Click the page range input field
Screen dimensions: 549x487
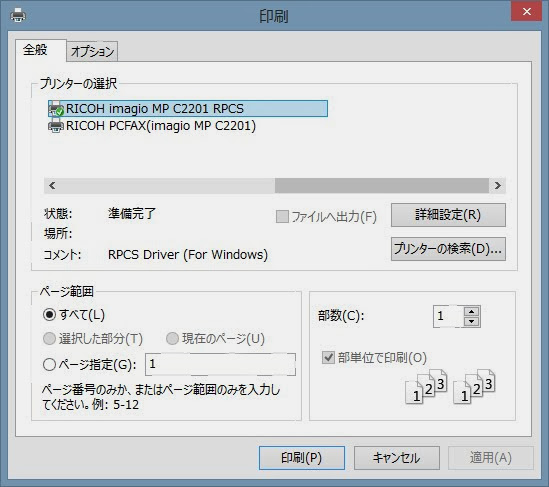click(221, 364)
